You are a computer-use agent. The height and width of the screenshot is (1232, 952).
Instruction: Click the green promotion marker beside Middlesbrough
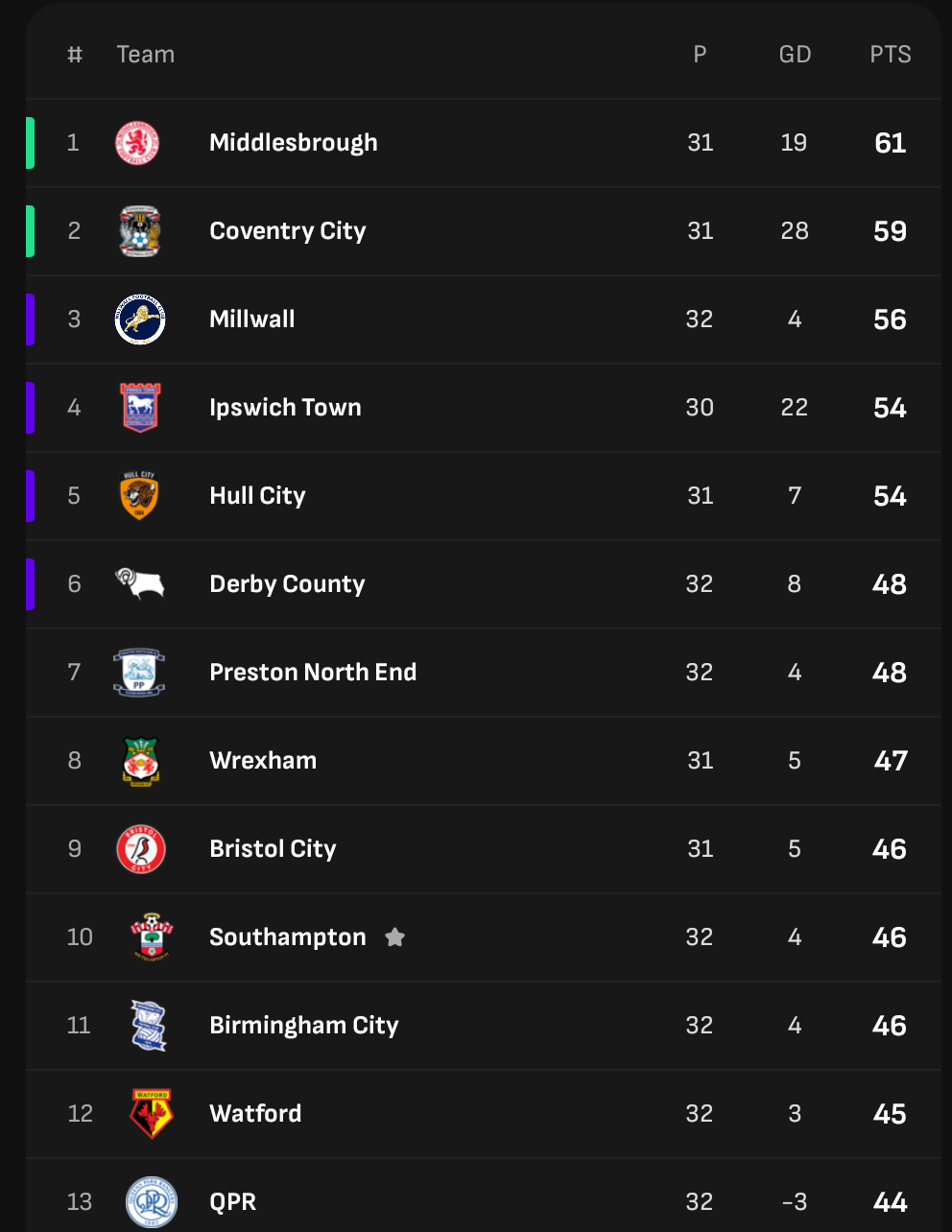31,143
